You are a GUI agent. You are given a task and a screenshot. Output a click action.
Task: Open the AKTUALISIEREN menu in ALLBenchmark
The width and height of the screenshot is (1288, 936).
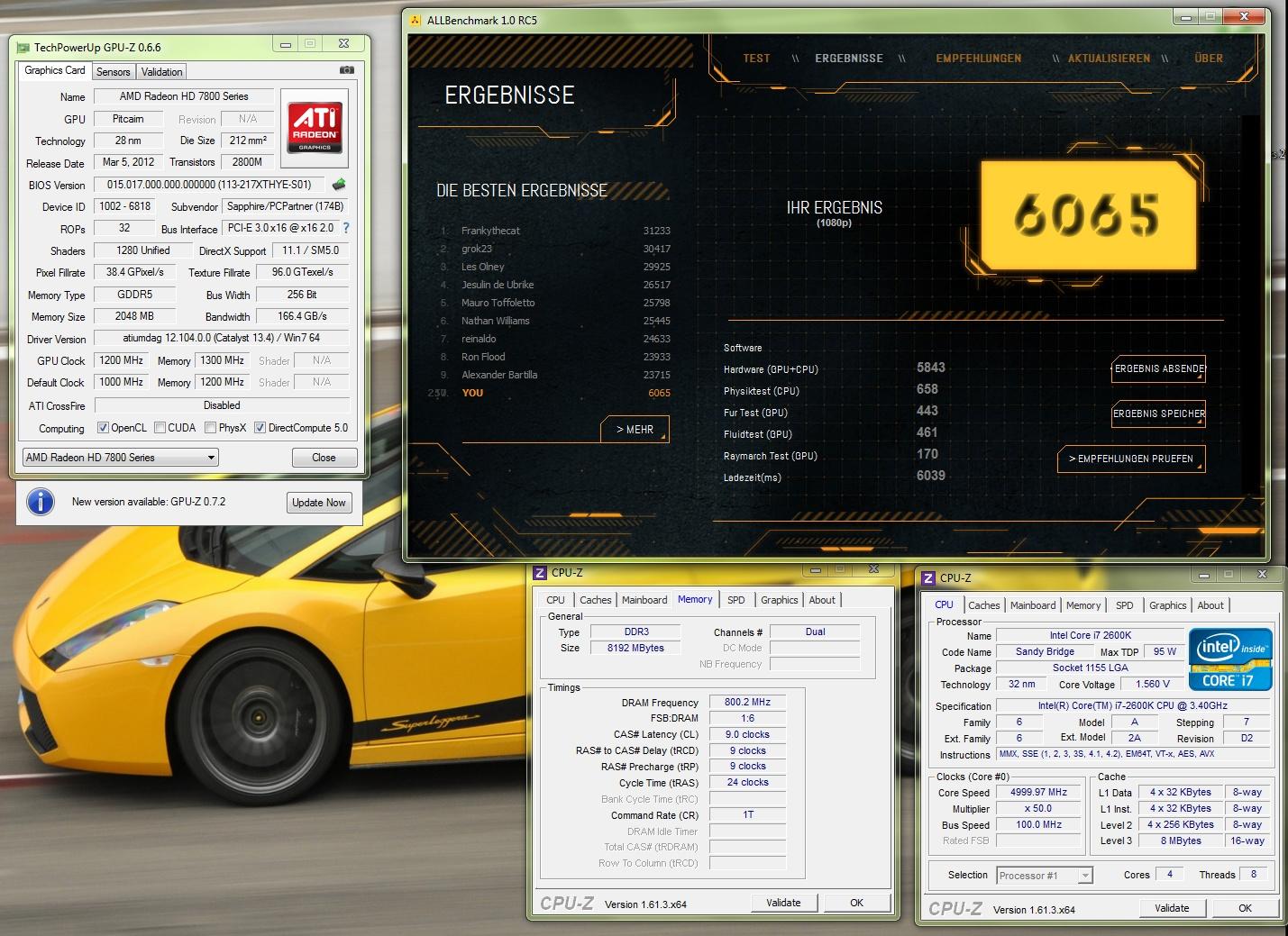point(1109,58)
